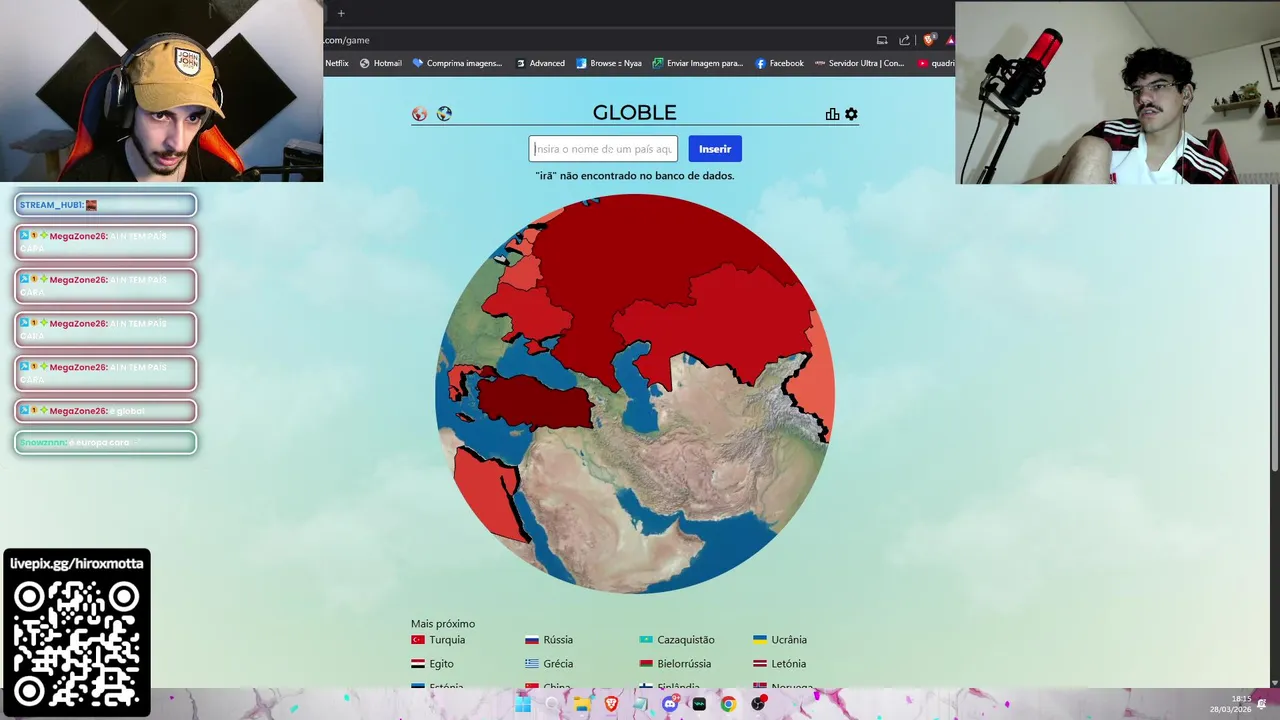This screenshot has width=1280, height=720.
Task: Open the Windows Start button
Action: [x=523, y=704]
